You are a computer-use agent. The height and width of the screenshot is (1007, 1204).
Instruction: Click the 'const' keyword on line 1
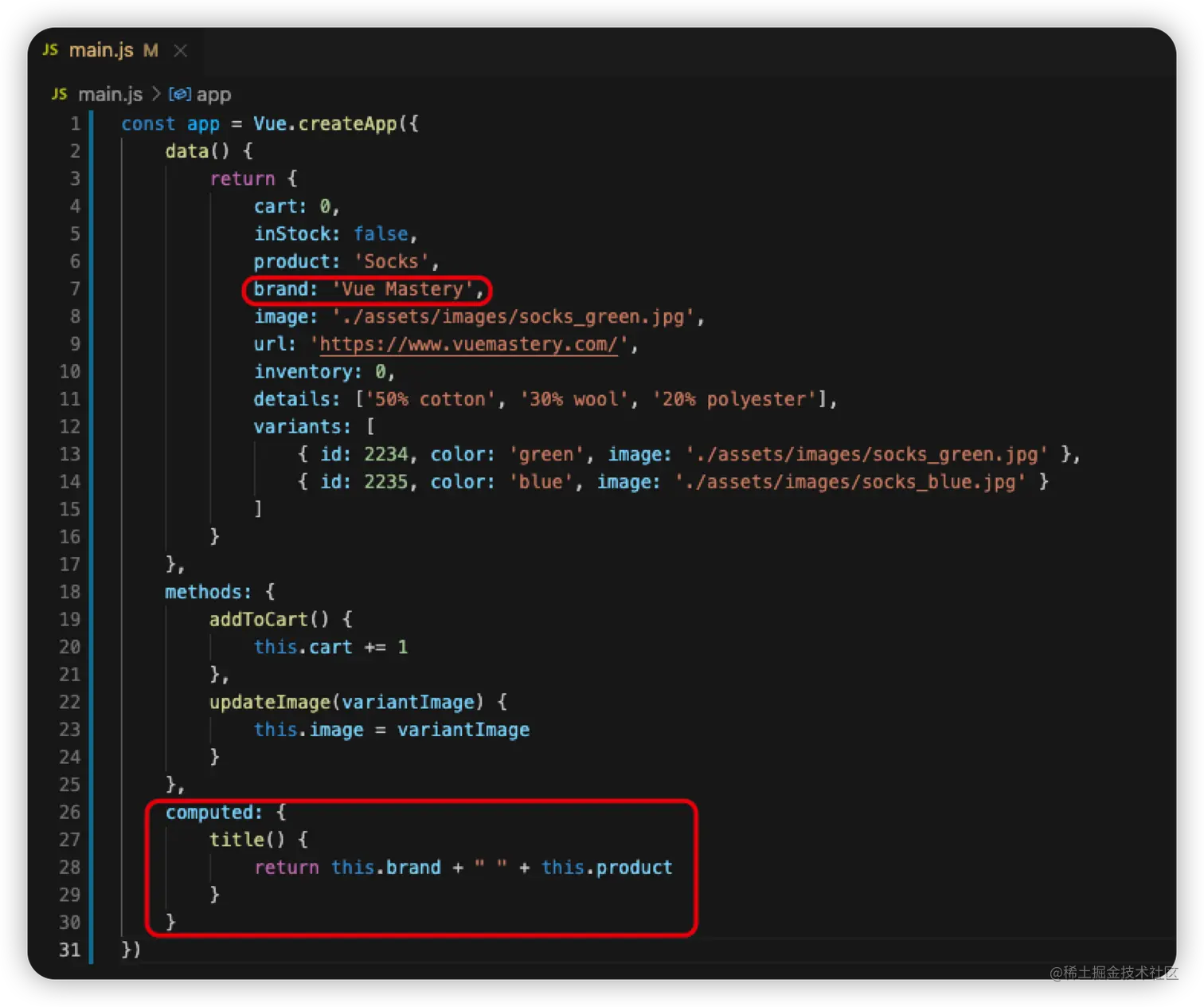[148, 123]
